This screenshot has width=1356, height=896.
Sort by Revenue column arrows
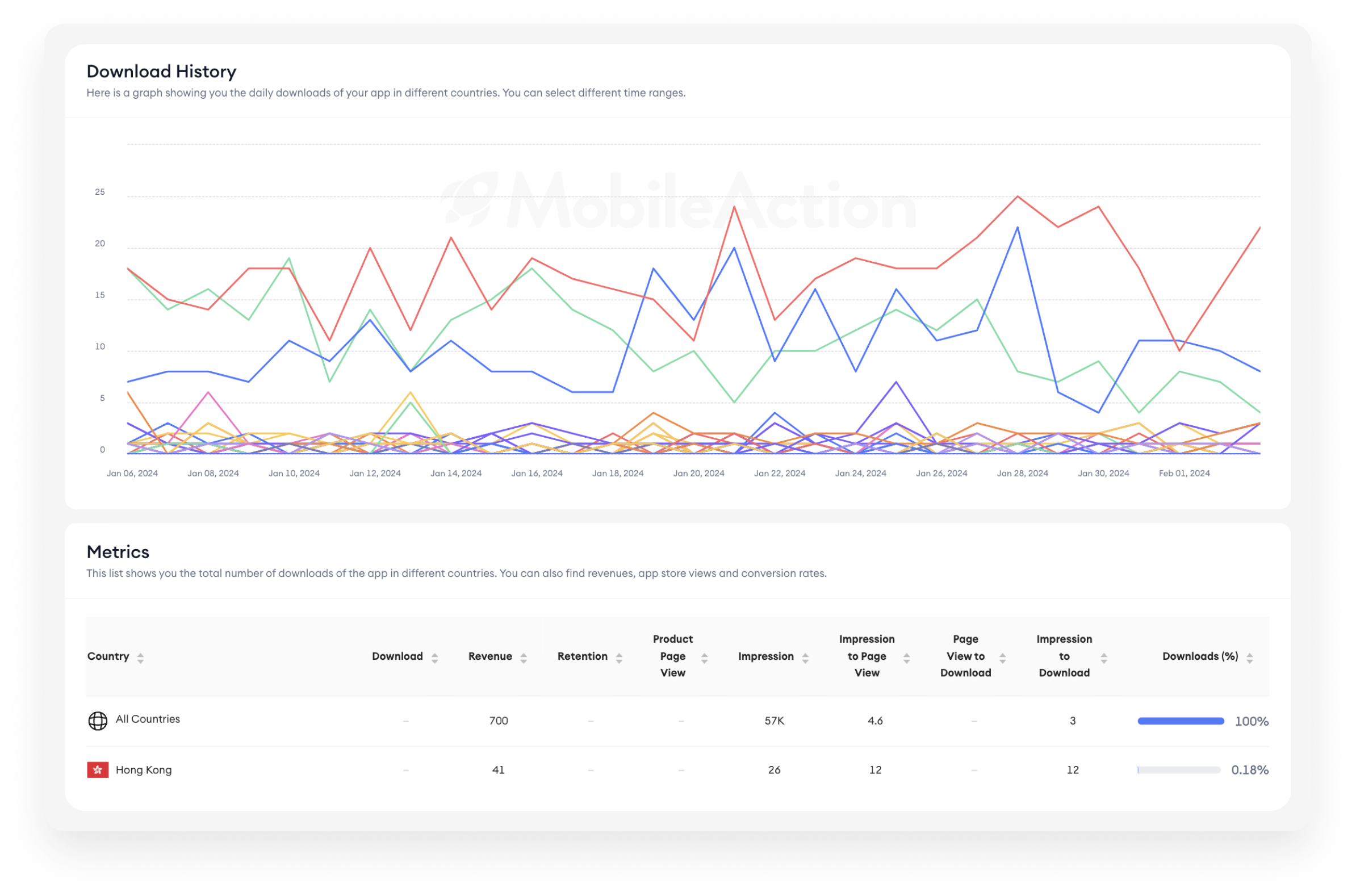524,658
